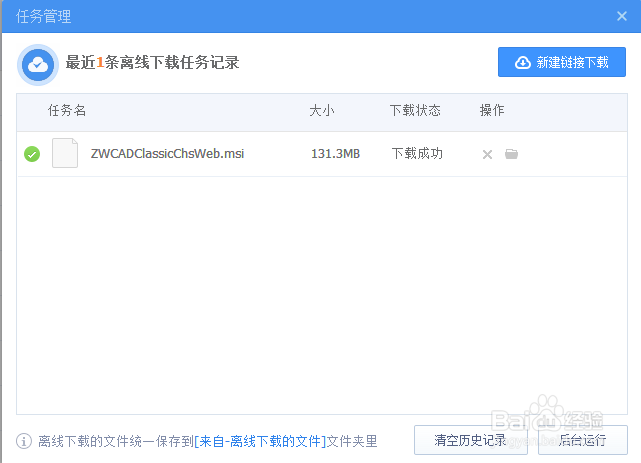Screen dimensions: 641x463
Task: Click the 操作 column header
Action: pos(492,110)
